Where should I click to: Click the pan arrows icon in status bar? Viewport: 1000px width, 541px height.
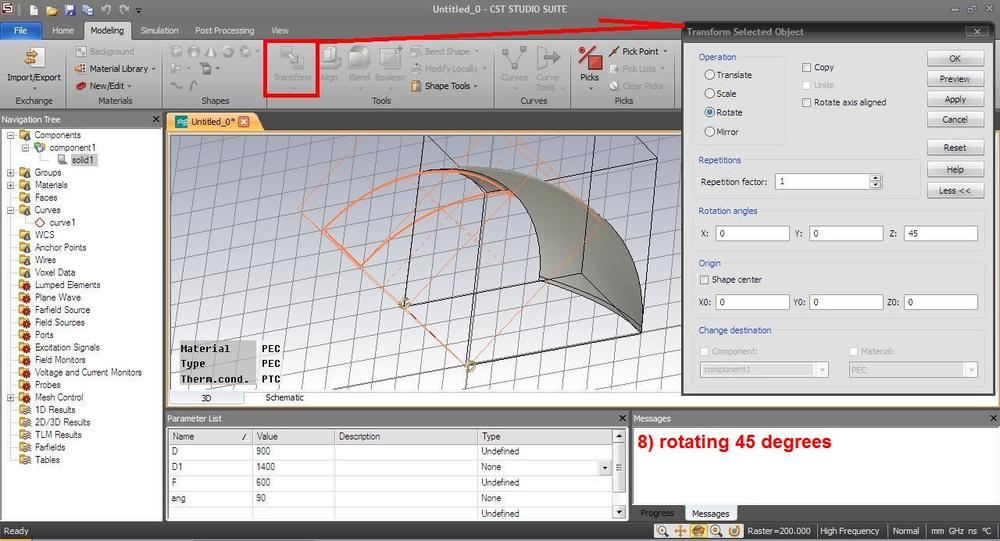[x=680, y=531]
